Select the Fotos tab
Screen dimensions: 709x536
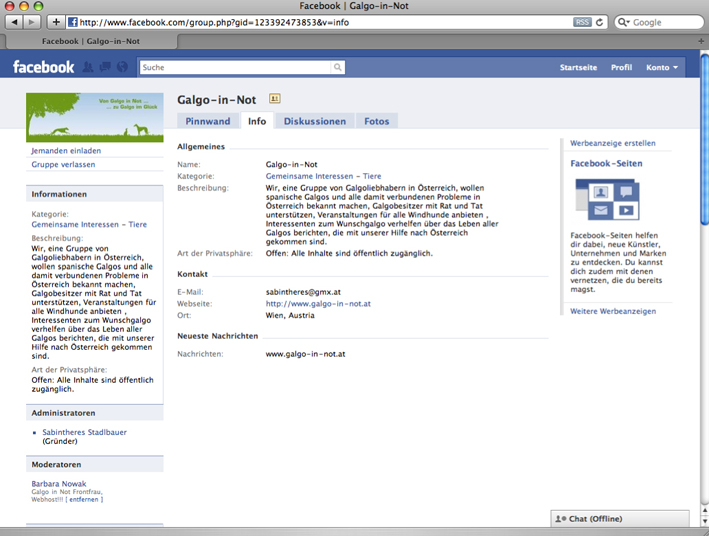(377, 121)
